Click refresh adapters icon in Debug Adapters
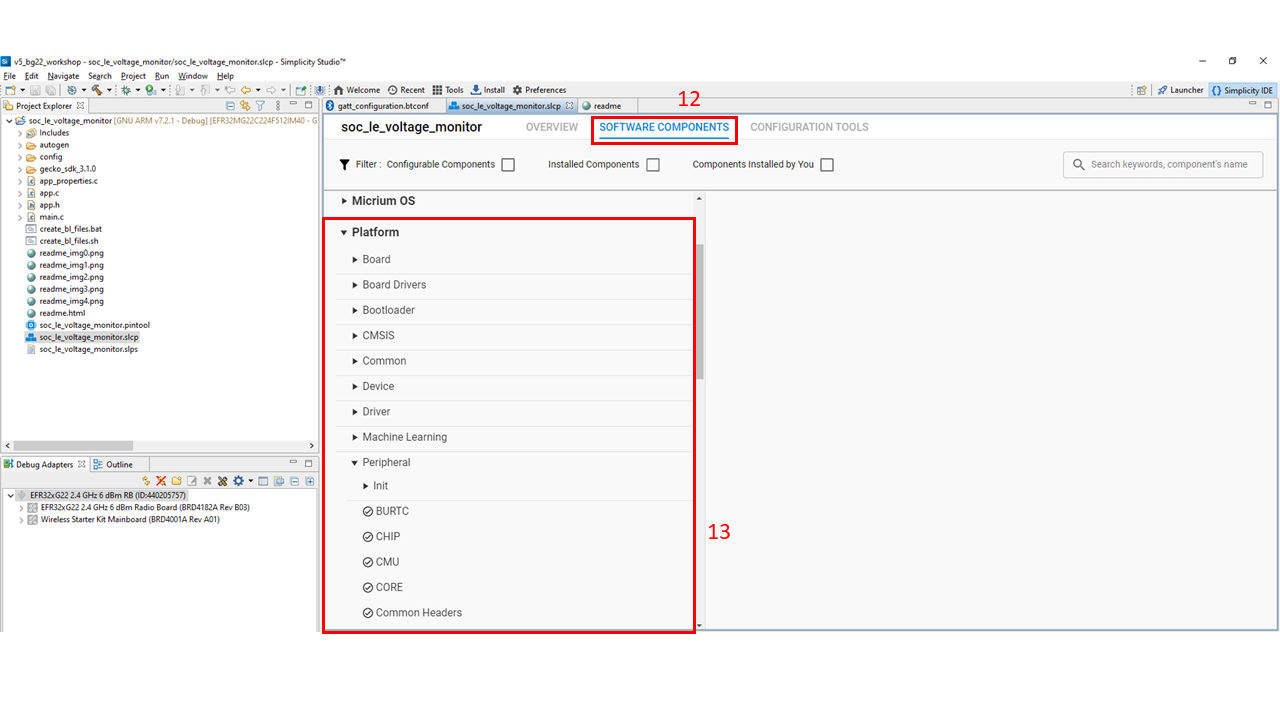This screenshot has height=720, width=1280. click(146, 481)
